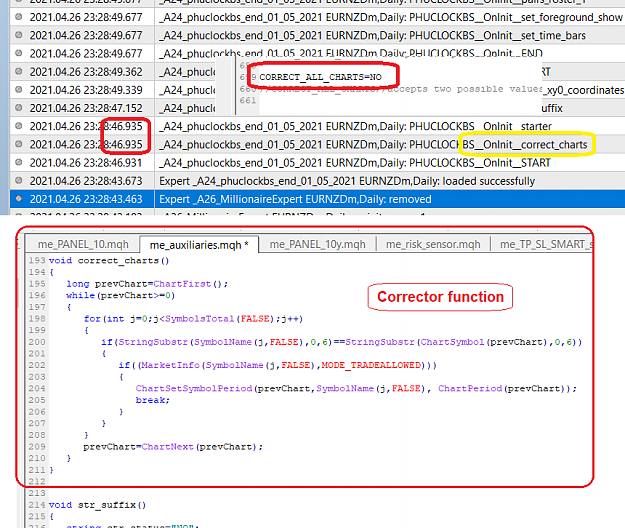Click timestamp 2021.04.26 23:28:49.339

(86, 90)
